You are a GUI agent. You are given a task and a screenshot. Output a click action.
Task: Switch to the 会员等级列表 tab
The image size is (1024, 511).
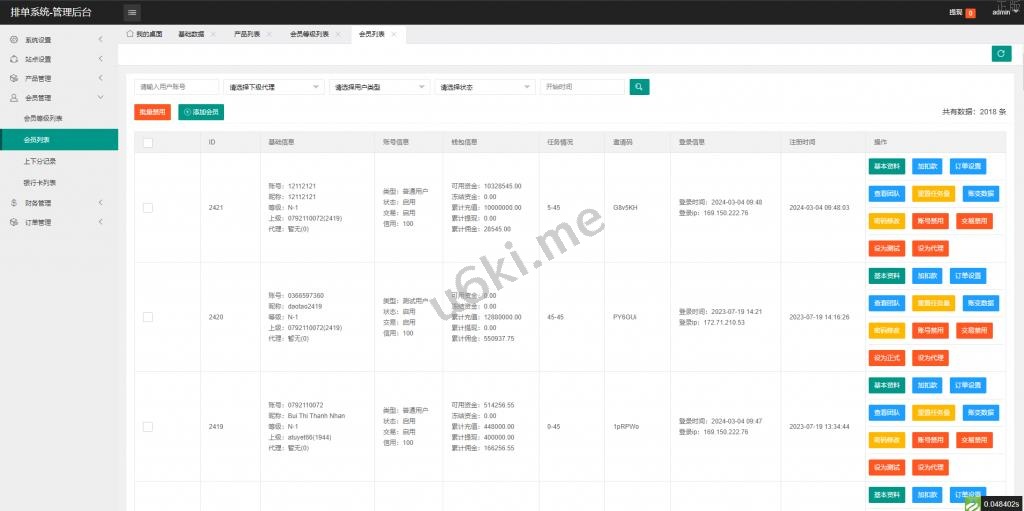[x=309, y=34]
